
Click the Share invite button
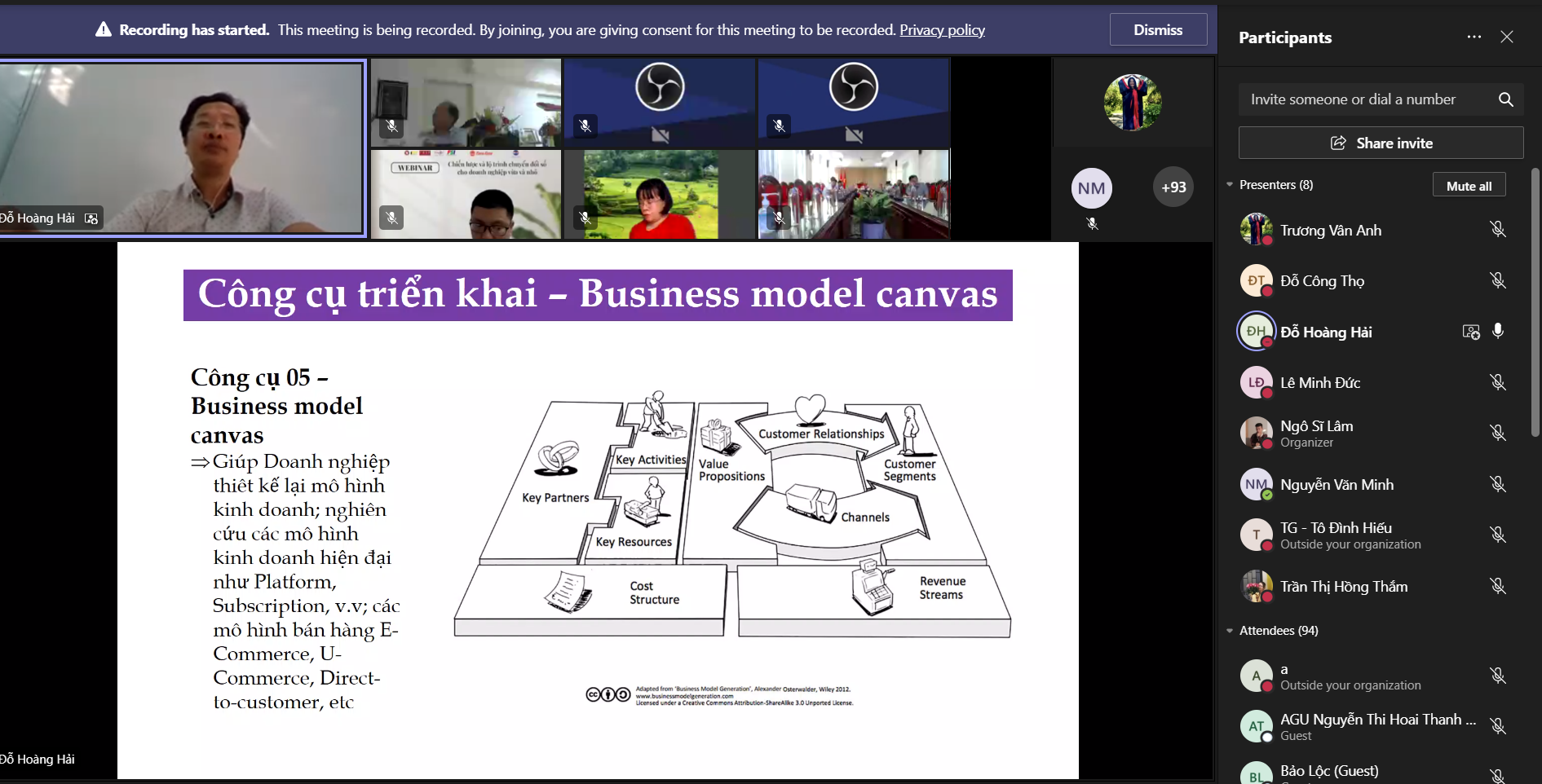(1381, 143)
